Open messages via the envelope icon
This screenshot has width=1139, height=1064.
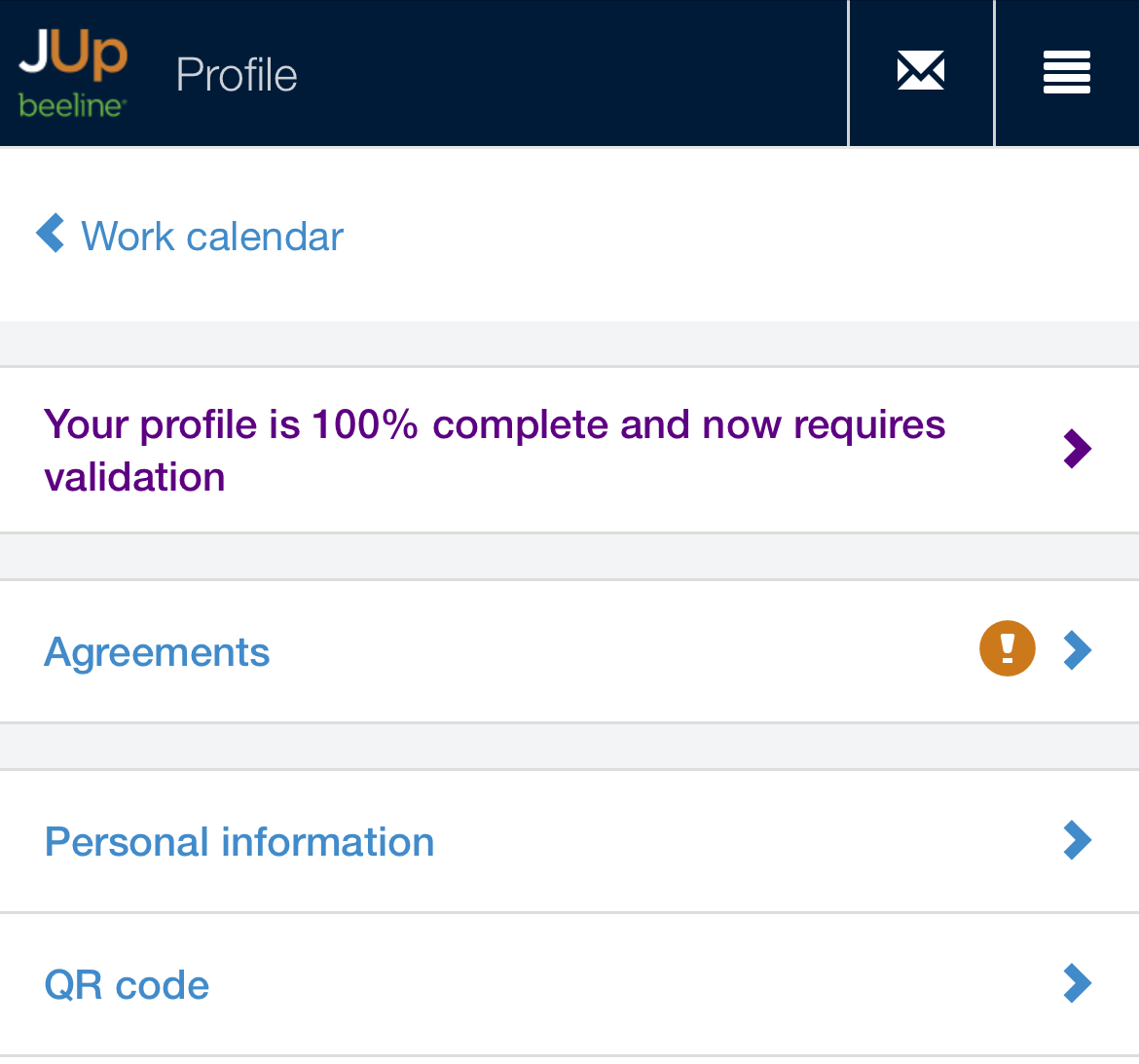pos(920,72)
